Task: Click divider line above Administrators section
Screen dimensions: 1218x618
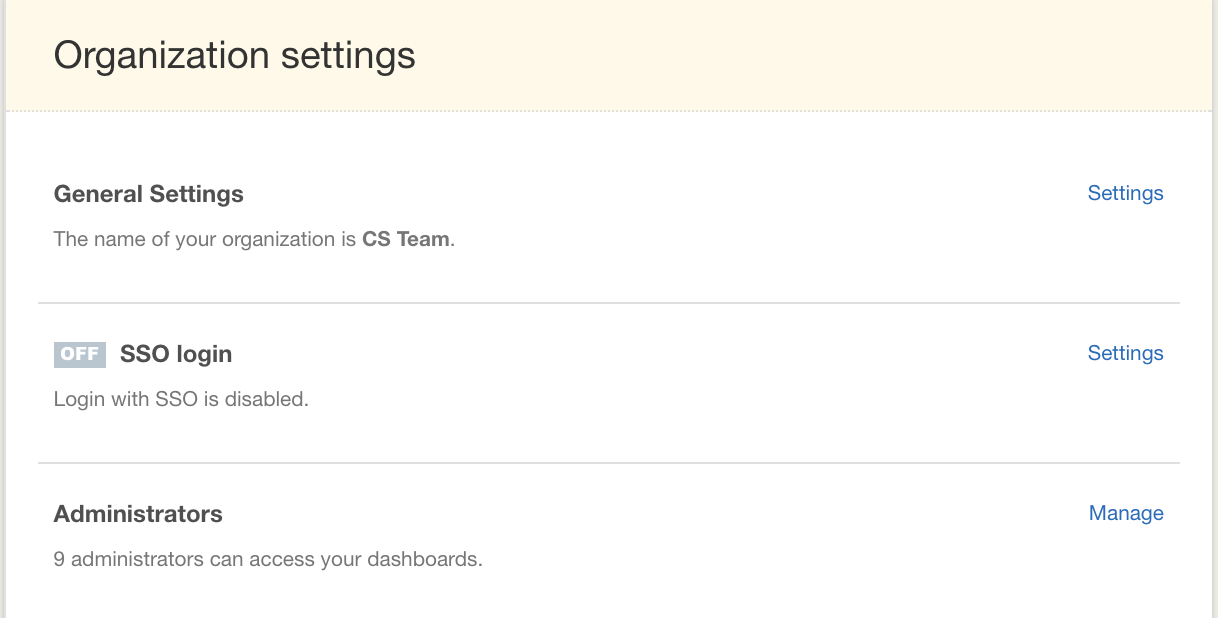Action: (609, 463)
